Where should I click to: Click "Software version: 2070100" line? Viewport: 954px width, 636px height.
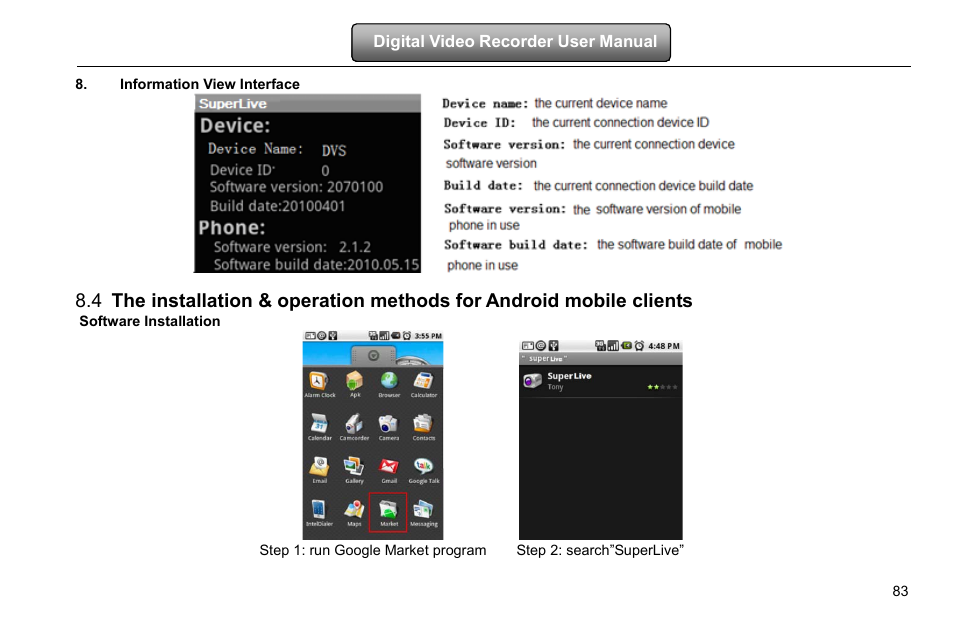point(296,187)
